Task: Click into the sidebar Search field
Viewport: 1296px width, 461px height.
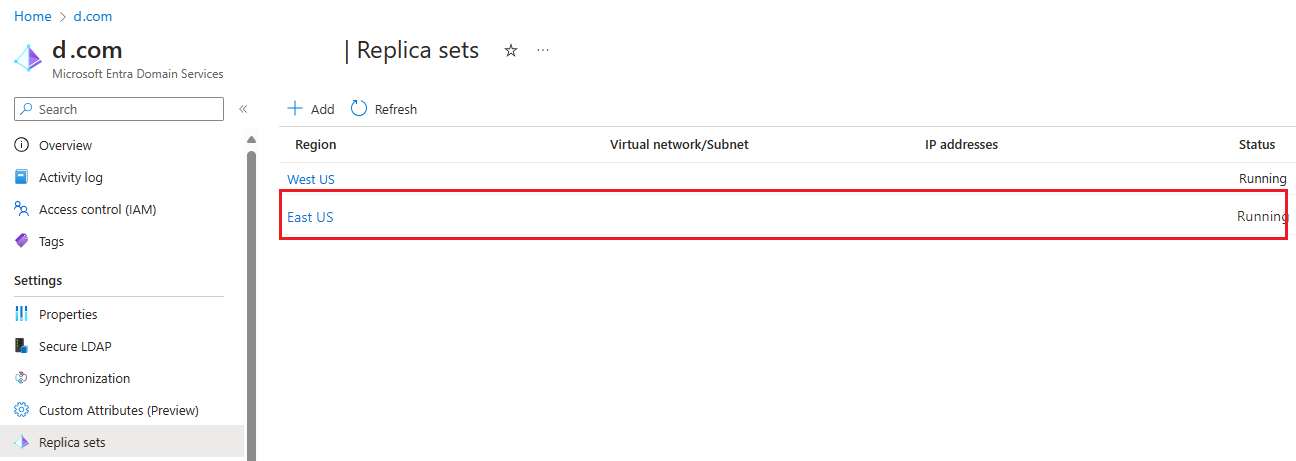Action: point(127,109)
